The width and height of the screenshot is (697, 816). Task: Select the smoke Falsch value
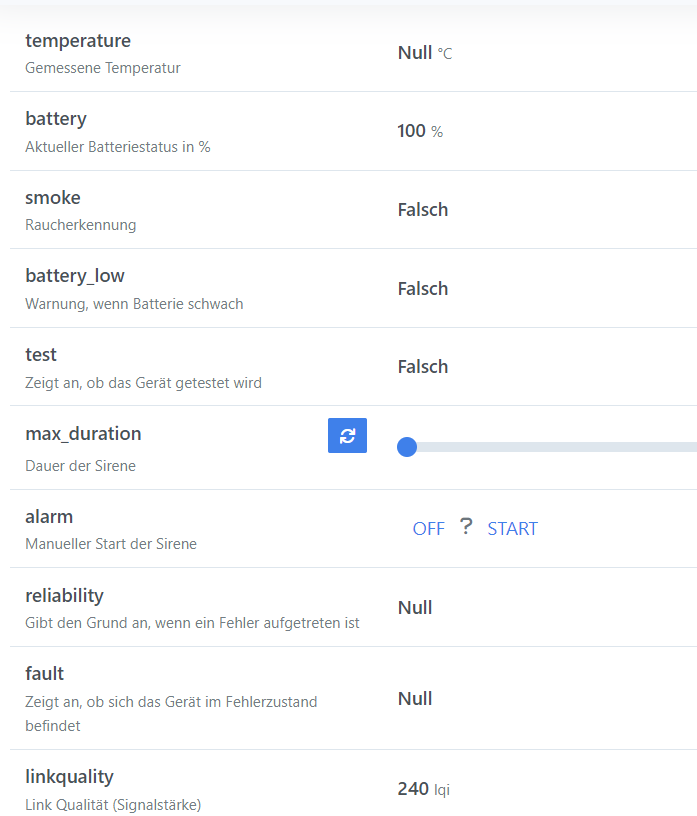pyautogui.click(x=423, y=210)
